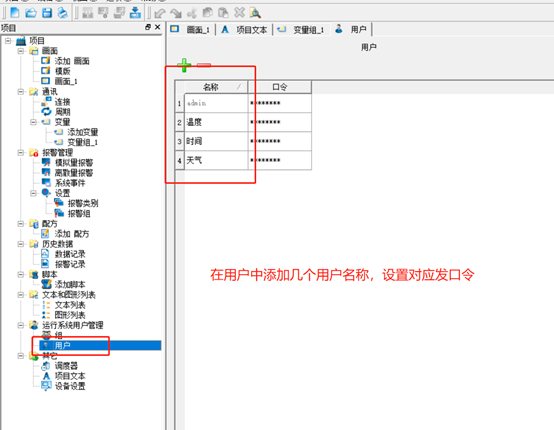The width and height of the screenshot is (554, 430).
Task: Open 图形列表 tree item
Action: pos(70,315)
